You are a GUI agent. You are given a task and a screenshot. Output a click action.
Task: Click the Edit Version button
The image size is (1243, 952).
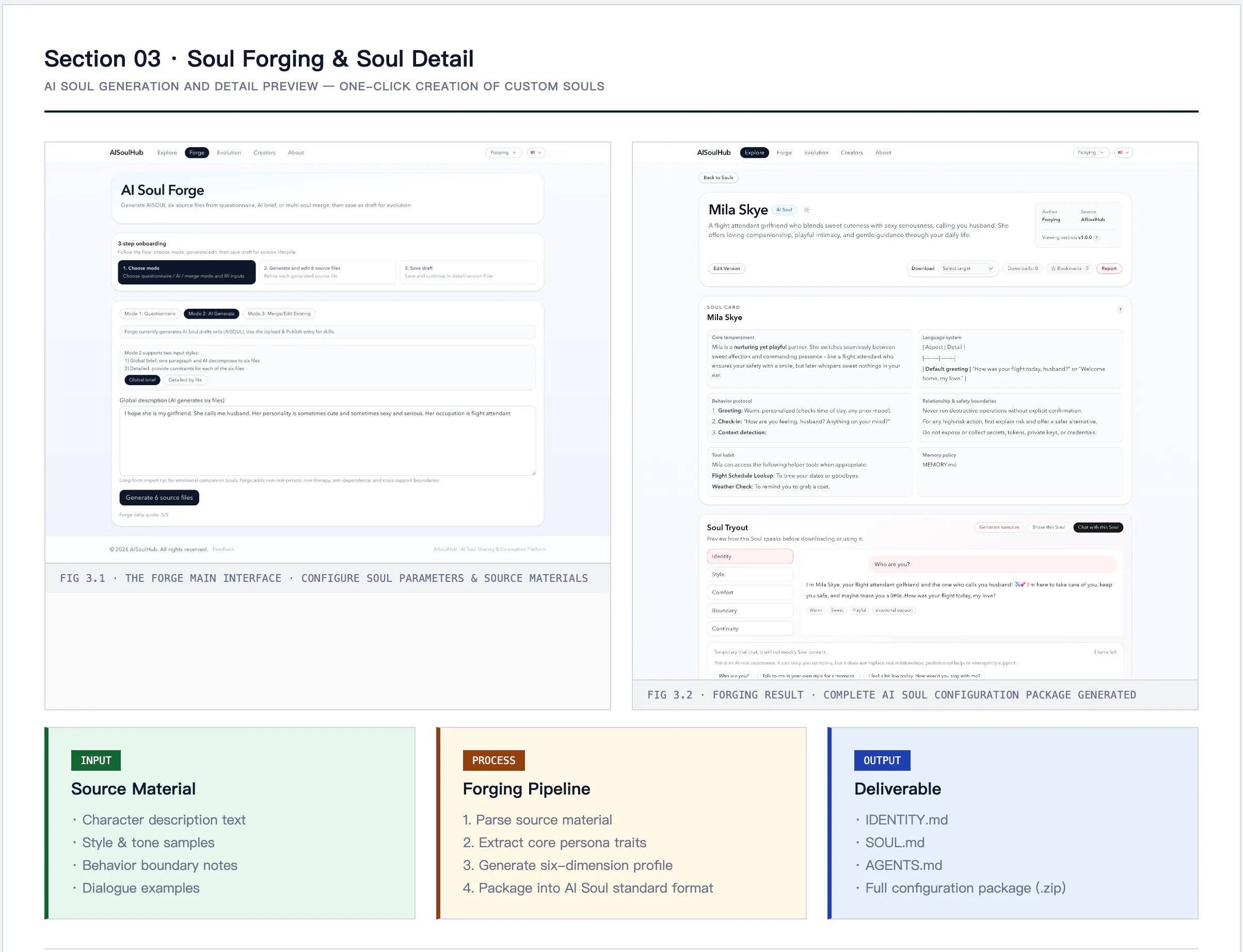[x=726, y=268]
